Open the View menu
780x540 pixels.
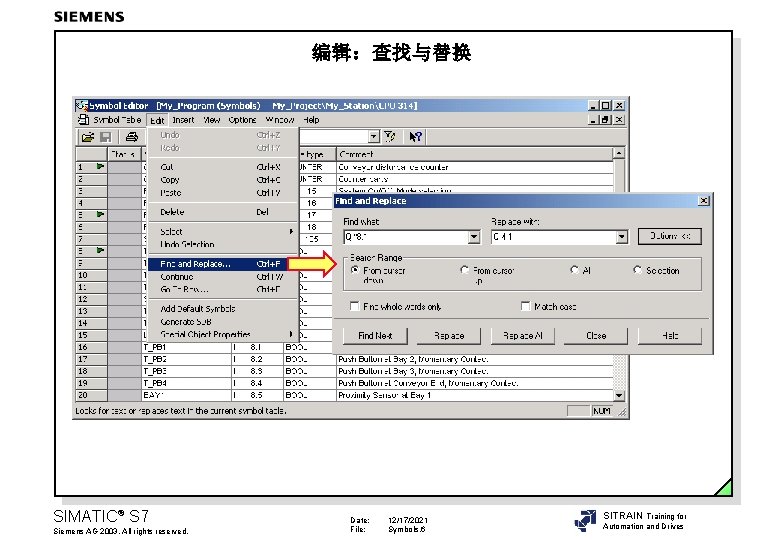pyautogui.click(x=211, y=120)
